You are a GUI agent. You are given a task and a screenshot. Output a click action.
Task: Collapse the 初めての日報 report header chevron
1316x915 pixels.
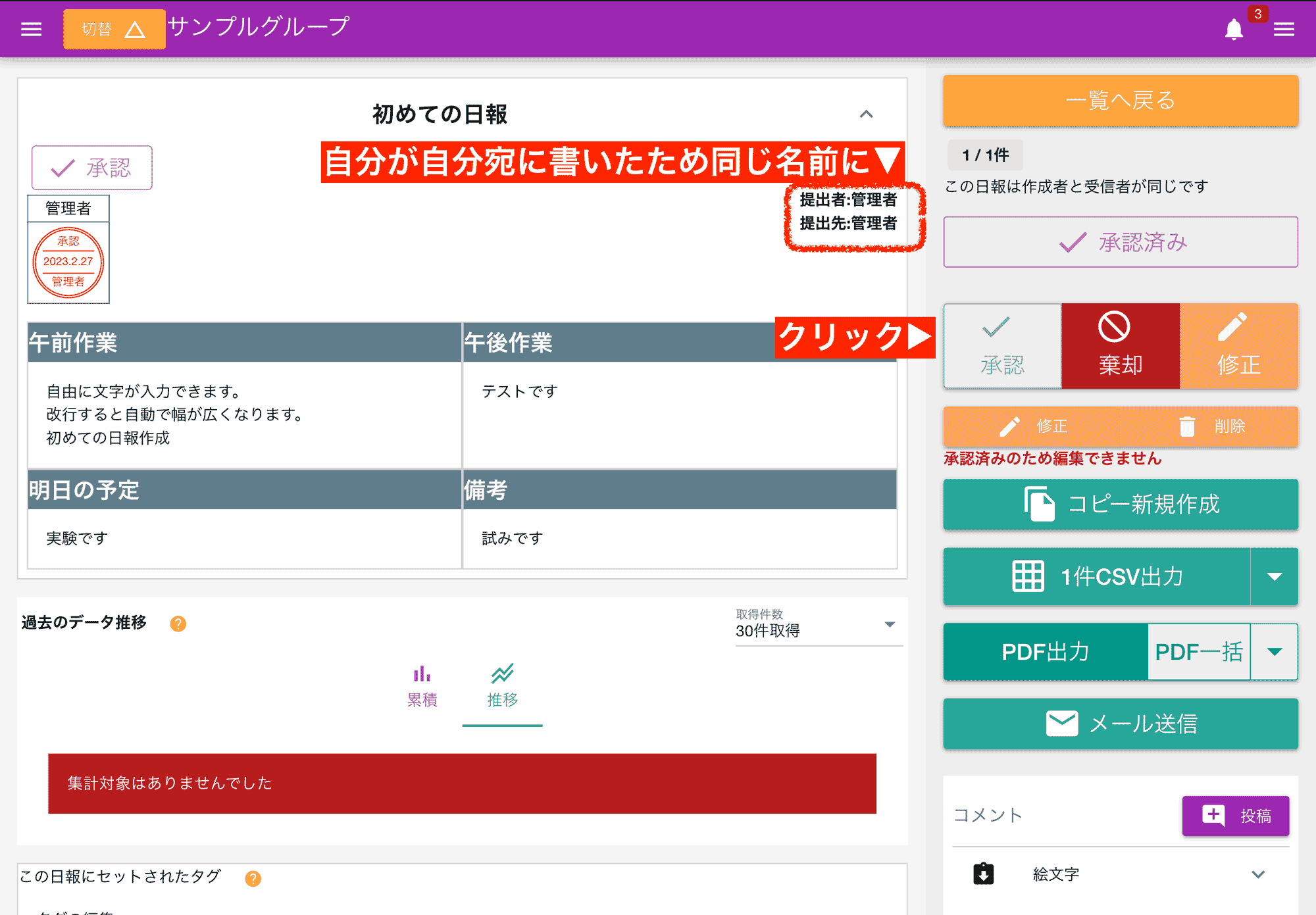867,114
